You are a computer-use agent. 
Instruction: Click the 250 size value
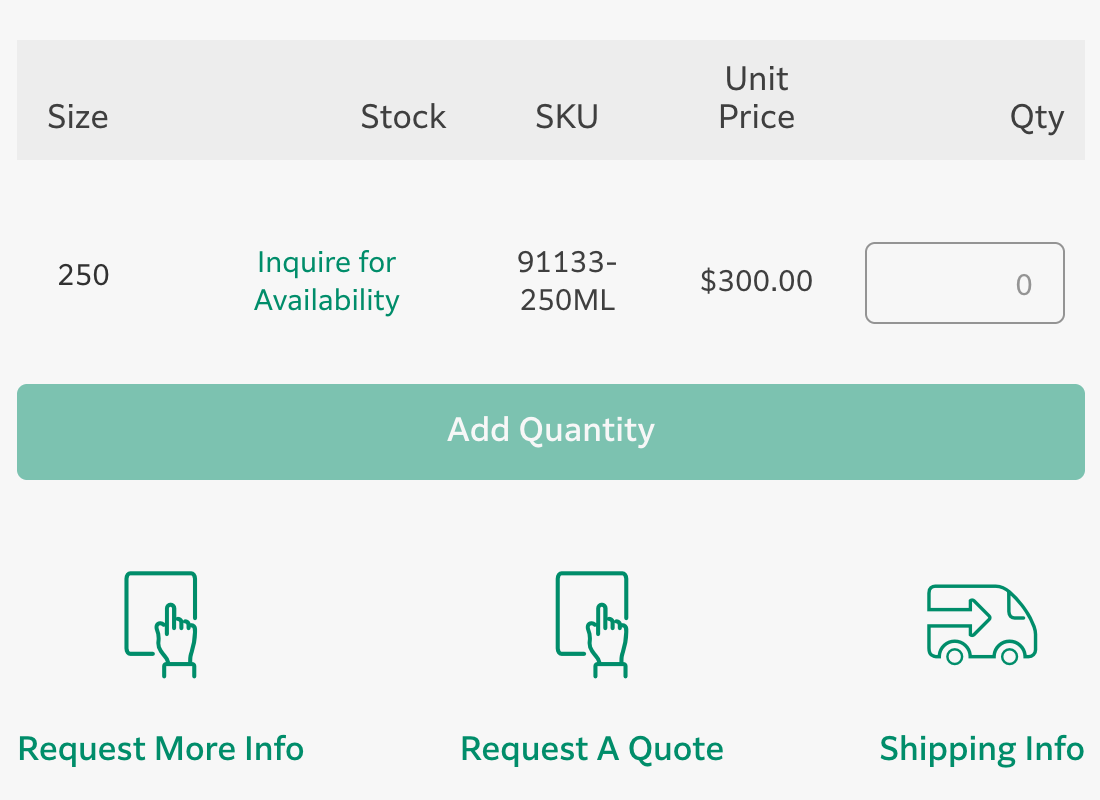tap(83, 275)
